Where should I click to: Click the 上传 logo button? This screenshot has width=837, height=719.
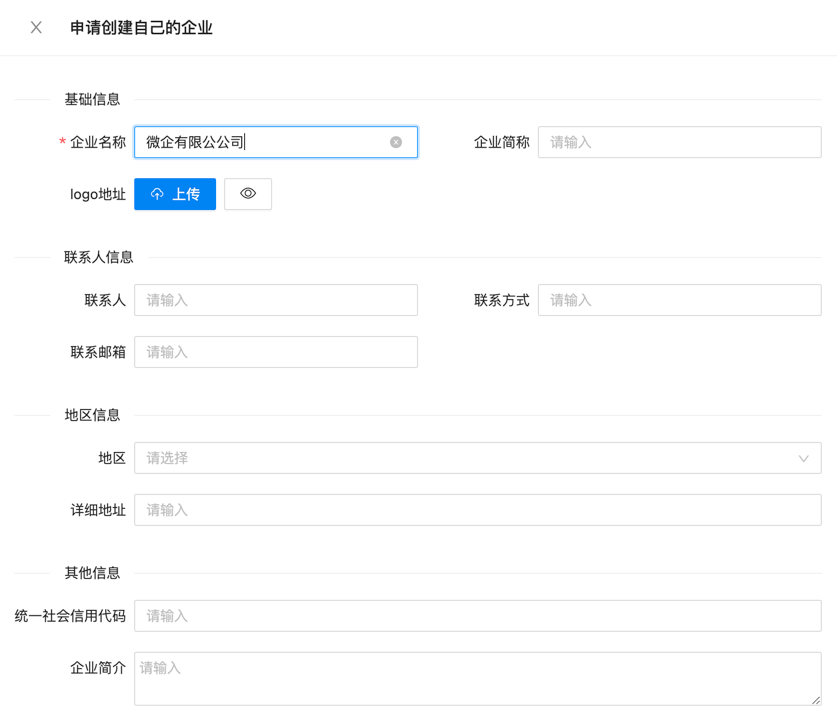[x=175, y=194]
